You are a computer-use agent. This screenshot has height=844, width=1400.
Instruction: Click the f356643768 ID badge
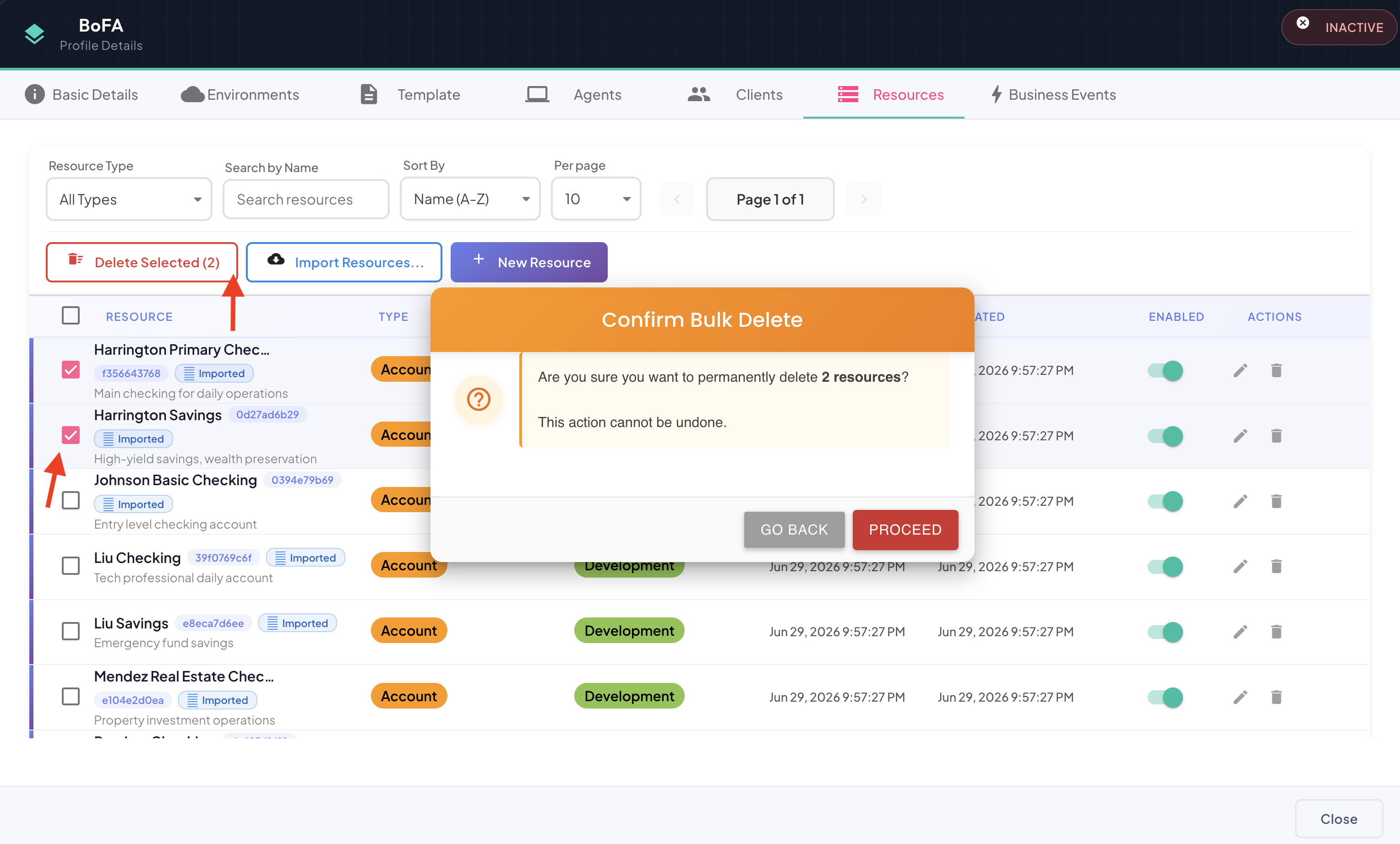pos(131,373)
